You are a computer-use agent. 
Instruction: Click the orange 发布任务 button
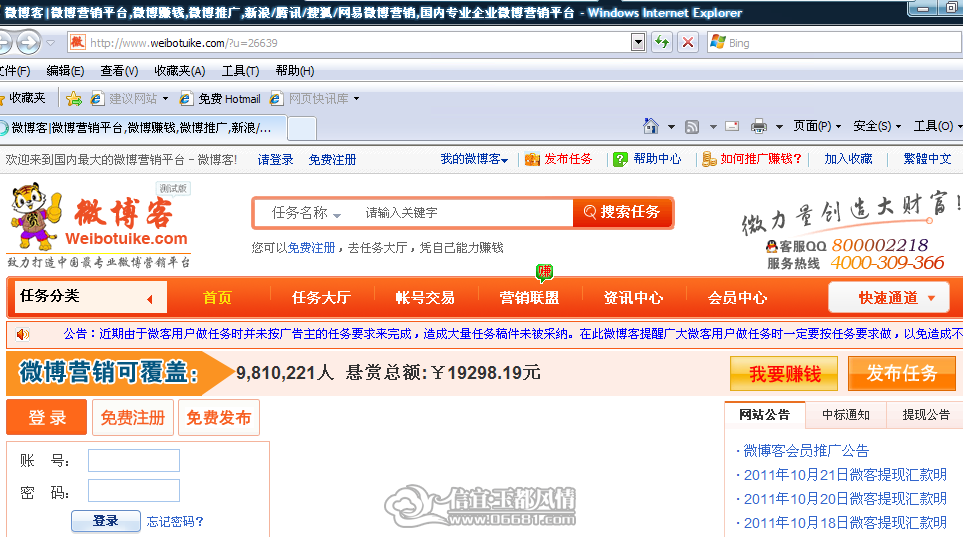point(902,373)
